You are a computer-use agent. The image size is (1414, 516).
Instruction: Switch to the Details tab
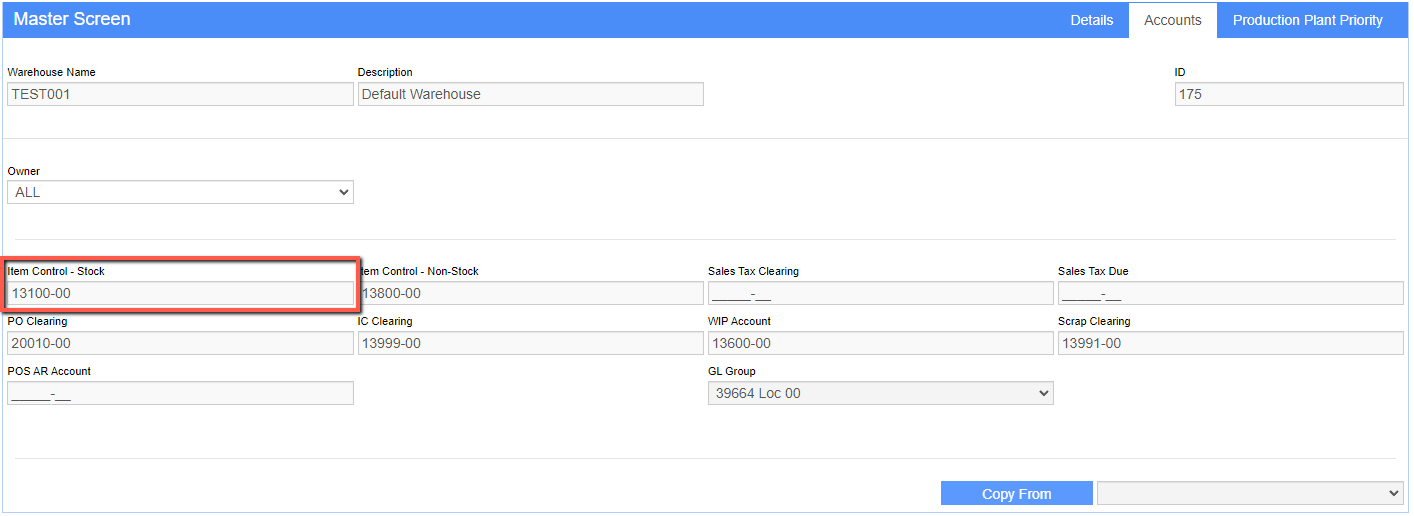pos(1091,20)
